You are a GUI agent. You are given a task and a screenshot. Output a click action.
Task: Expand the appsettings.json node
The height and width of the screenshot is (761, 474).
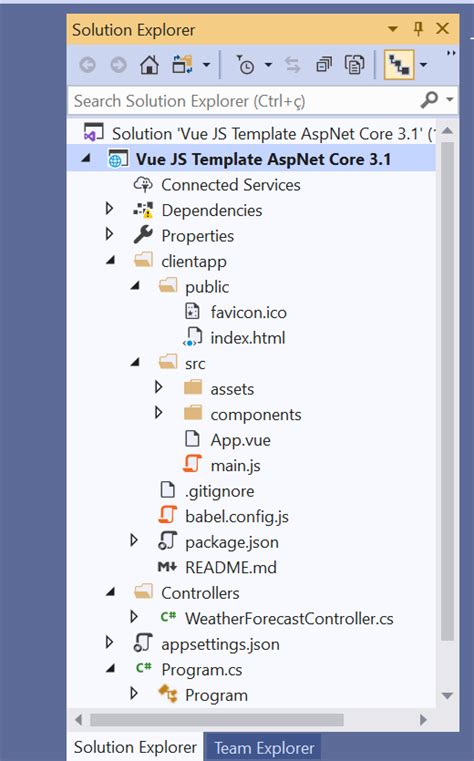click(x=110, y=643)
